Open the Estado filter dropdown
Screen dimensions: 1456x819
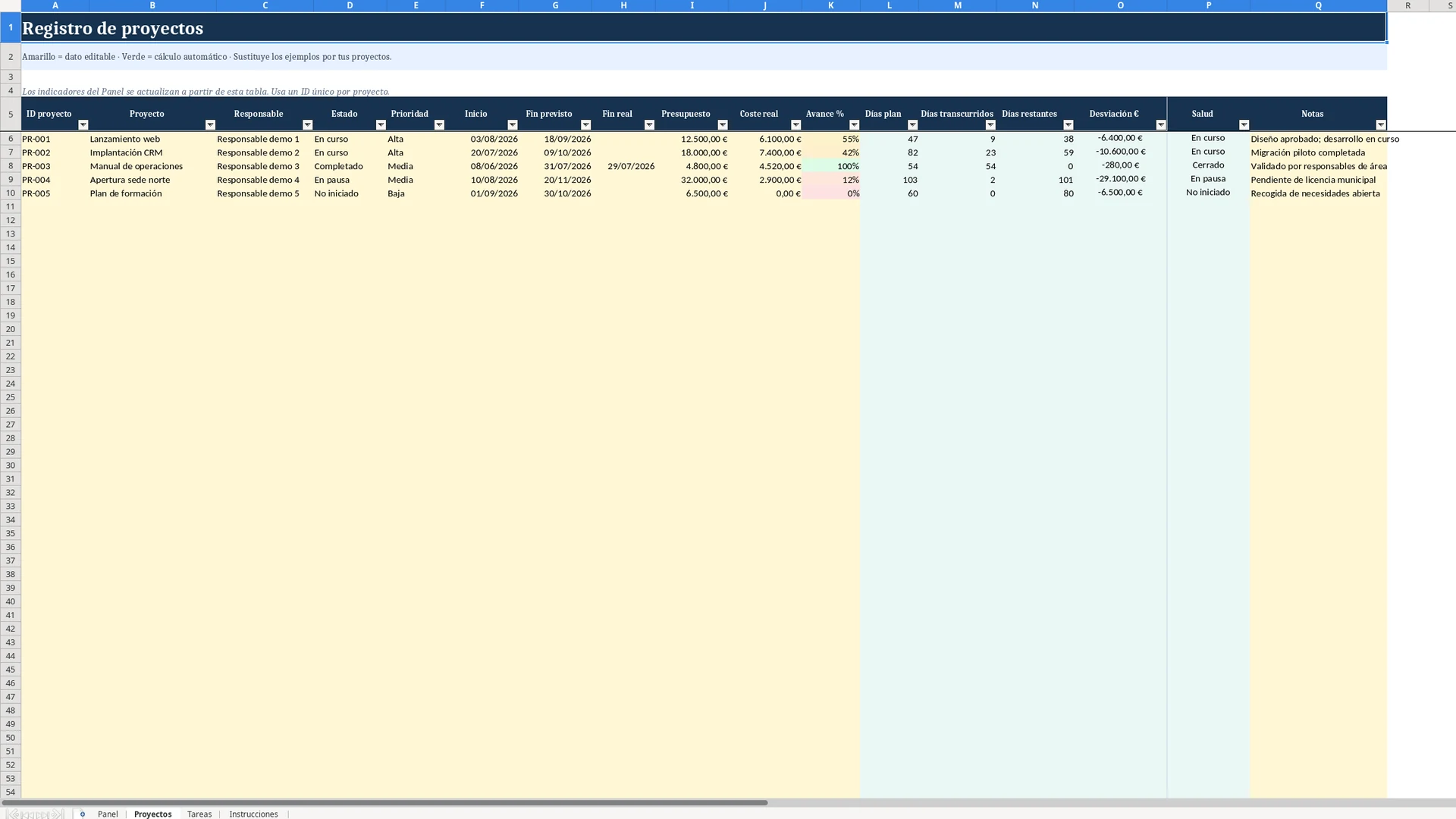[381, 125]
